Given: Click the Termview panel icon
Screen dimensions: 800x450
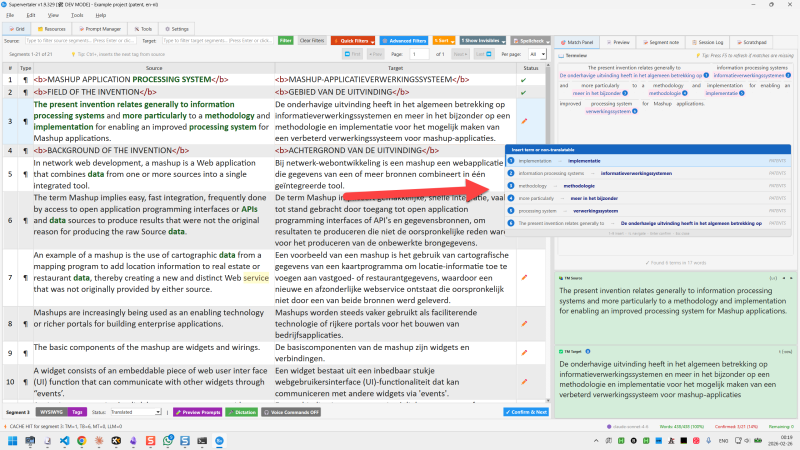Looking at the screenshot, I should pyautogui.click(x=561, y=56).
